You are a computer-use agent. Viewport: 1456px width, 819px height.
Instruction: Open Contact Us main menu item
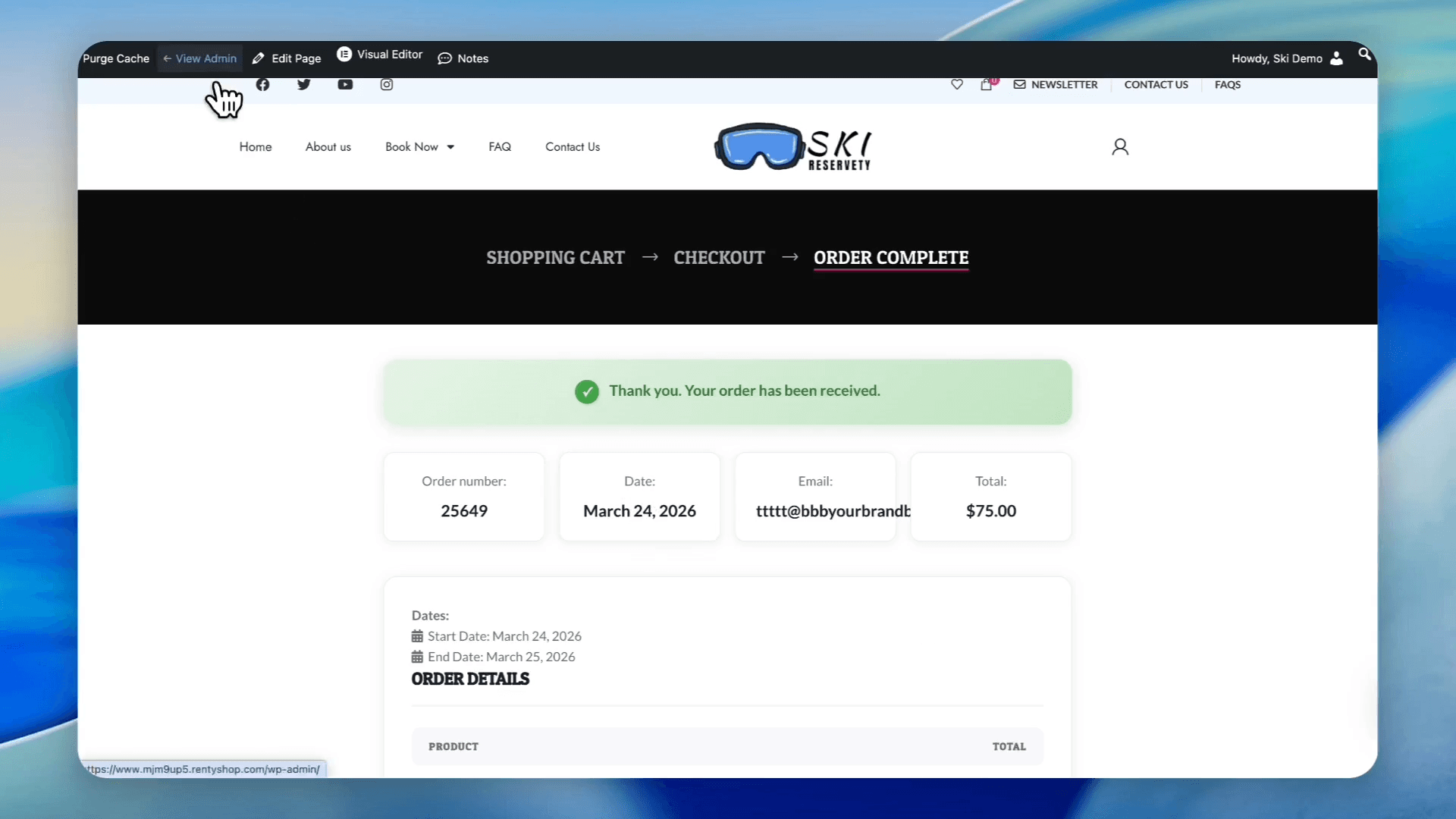573,146
